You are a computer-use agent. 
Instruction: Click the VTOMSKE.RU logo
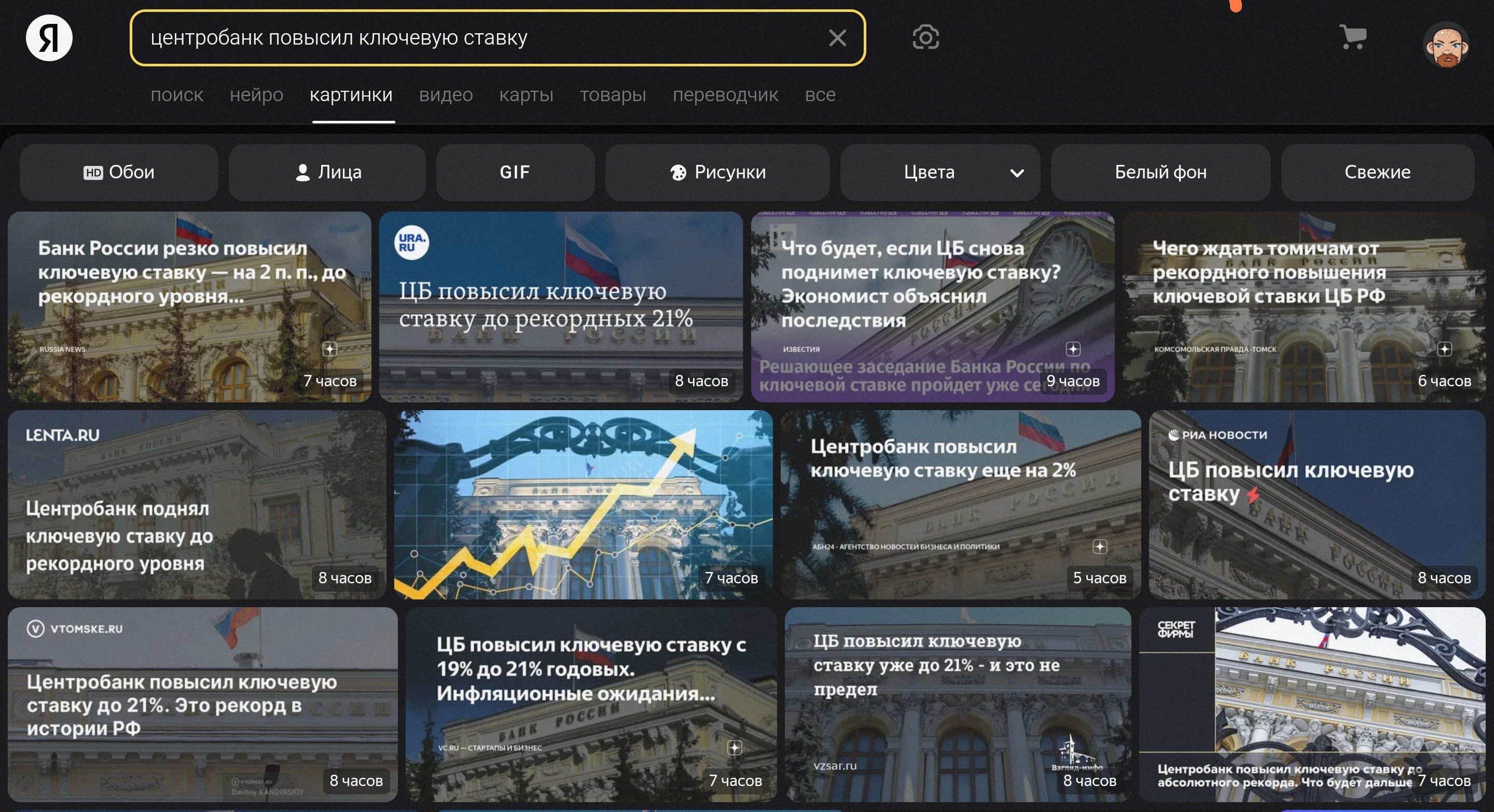pos(75,629)
